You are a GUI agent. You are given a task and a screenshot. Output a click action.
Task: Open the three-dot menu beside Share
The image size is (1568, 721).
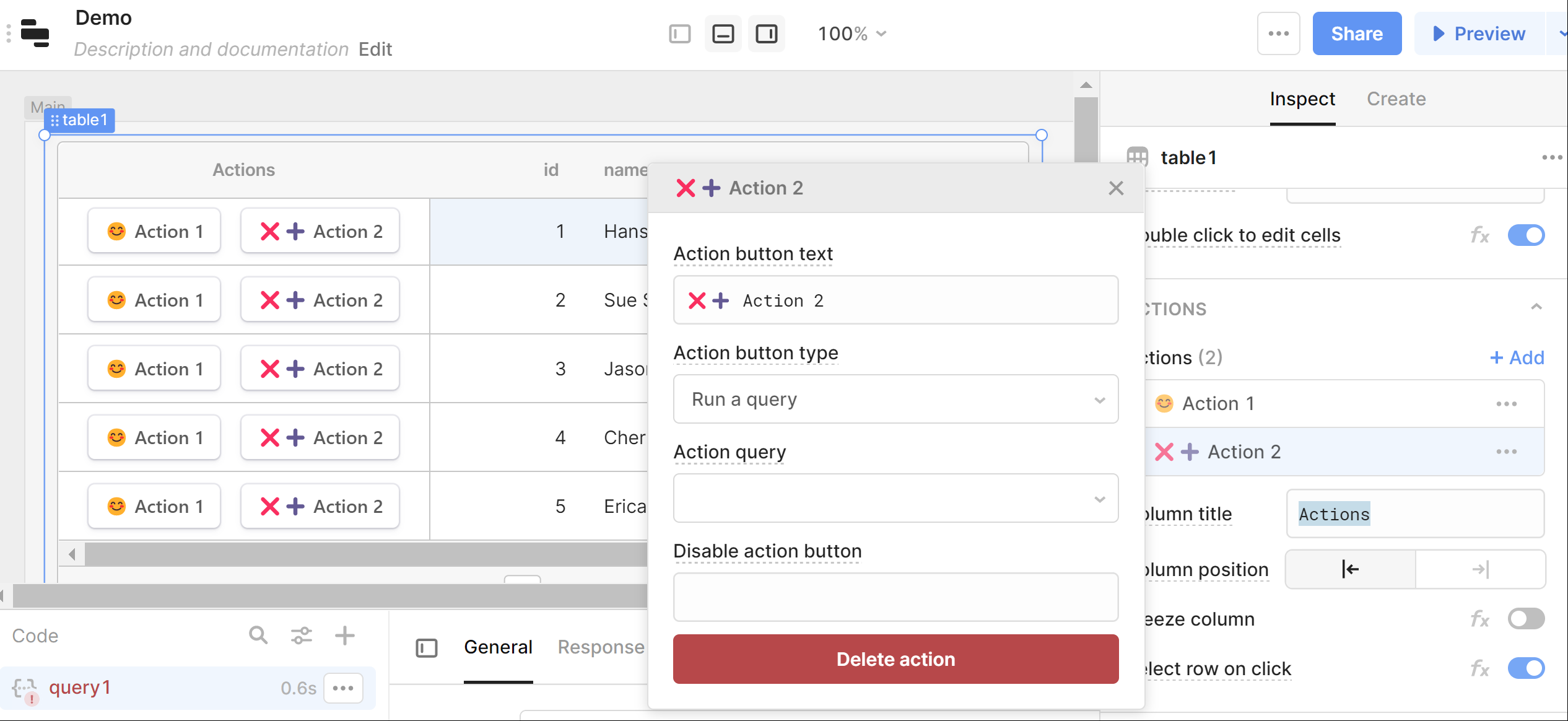click(1278, 33)
